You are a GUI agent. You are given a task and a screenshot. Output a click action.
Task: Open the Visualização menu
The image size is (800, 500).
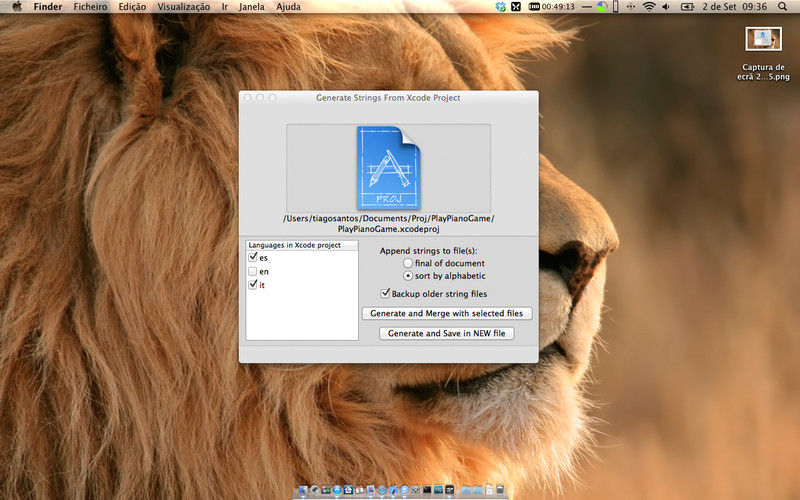point(184,7)
